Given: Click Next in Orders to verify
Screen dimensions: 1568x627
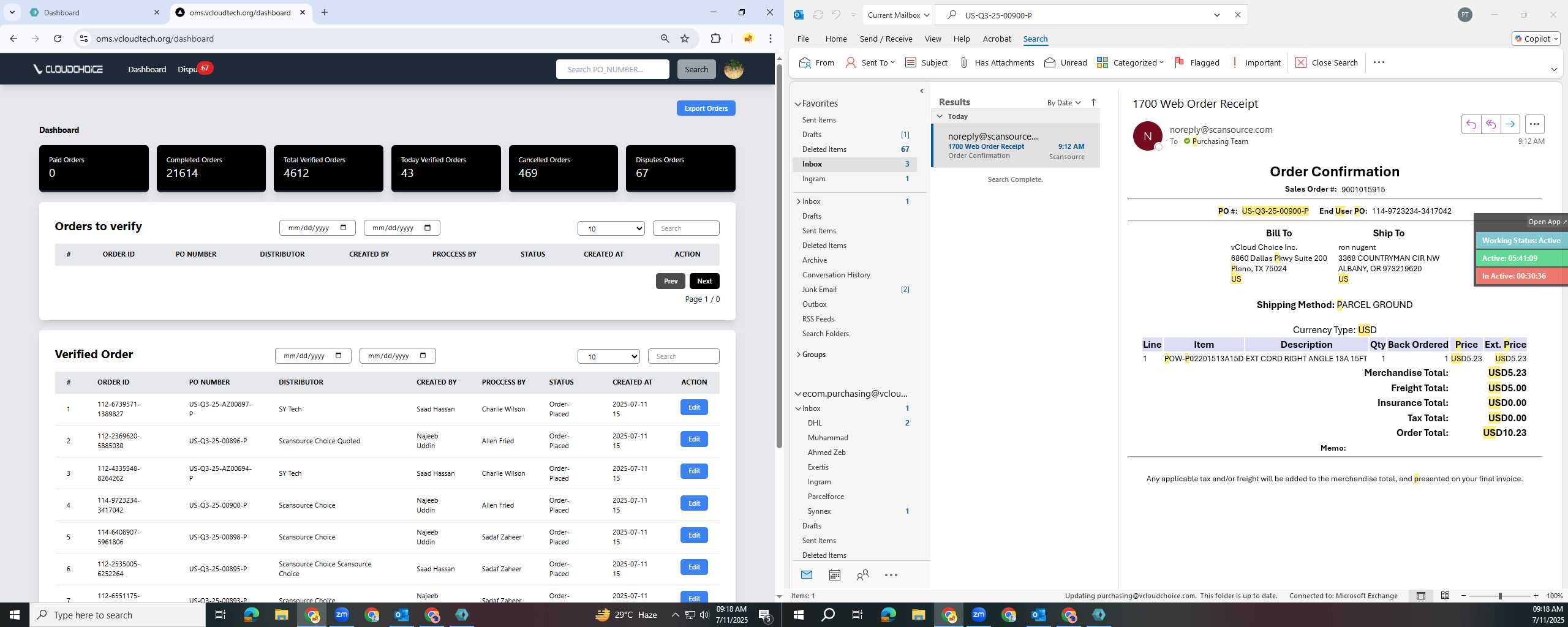Looking at the screenshot, I should [x=704, y=281].
